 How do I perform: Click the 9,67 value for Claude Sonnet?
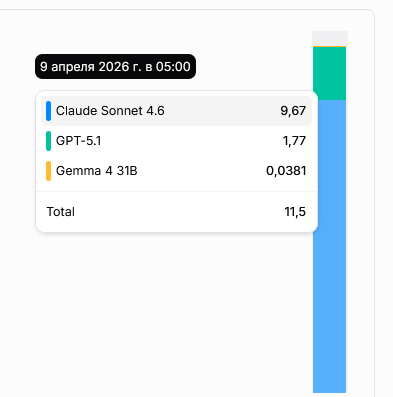pyautogui.click(x=293, y=111)
